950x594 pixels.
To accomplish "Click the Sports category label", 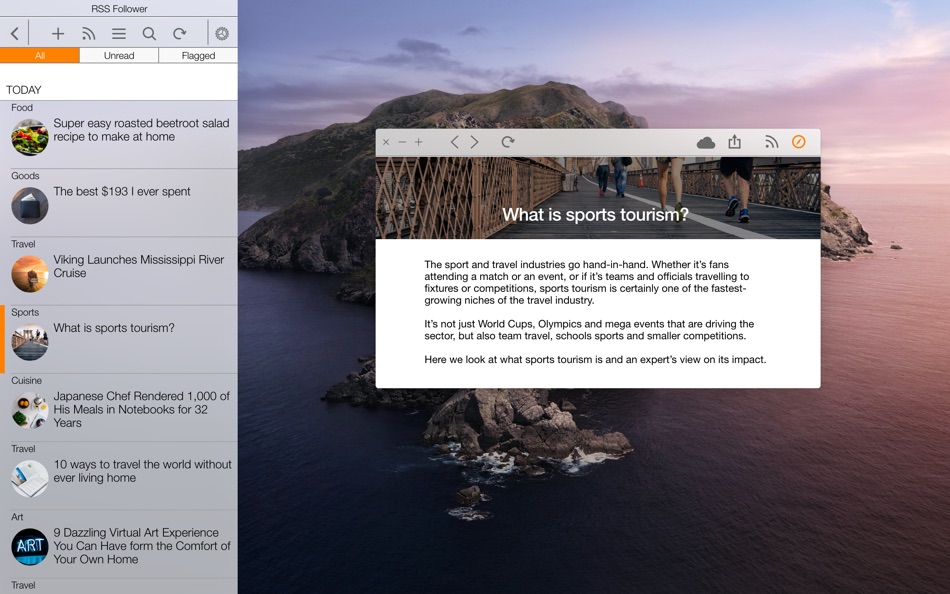I will [25, 312].
